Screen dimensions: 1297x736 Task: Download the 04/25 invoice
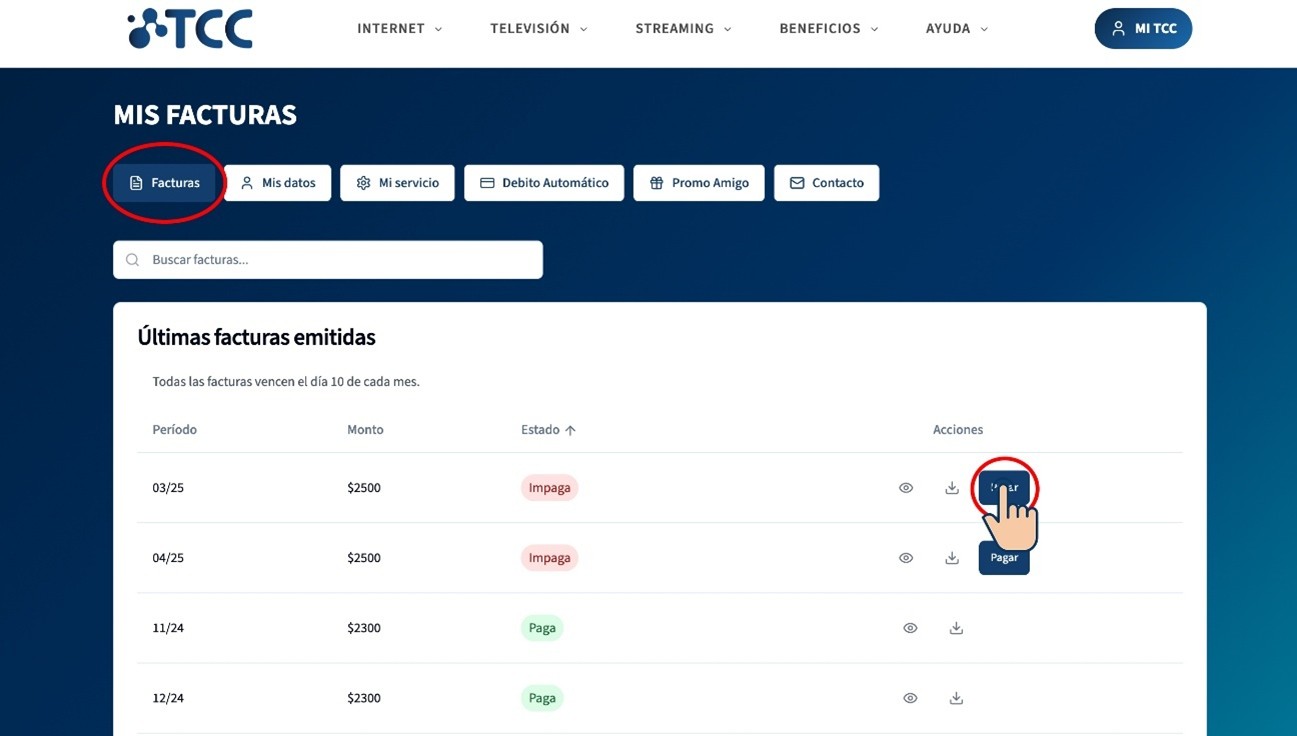click(952, 558)
